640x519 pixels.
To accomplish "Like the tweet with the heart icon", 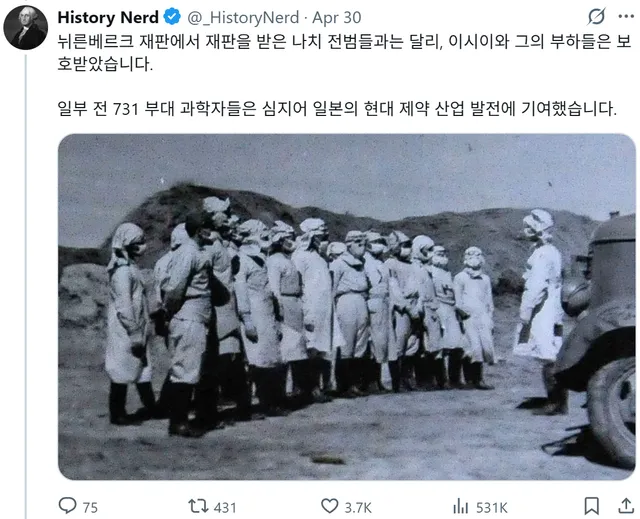I will 329,506.
